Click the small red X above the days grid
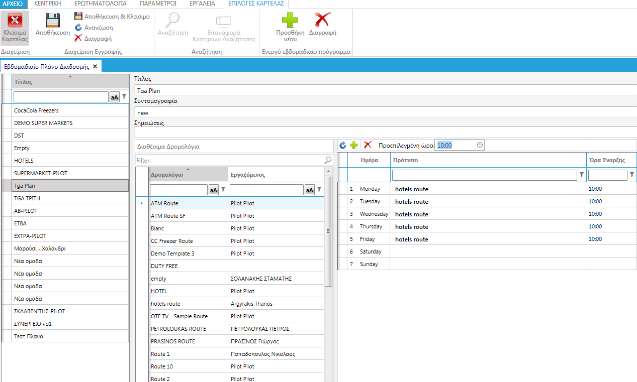This screenshot has width=637, height=382. pos(368,145)
